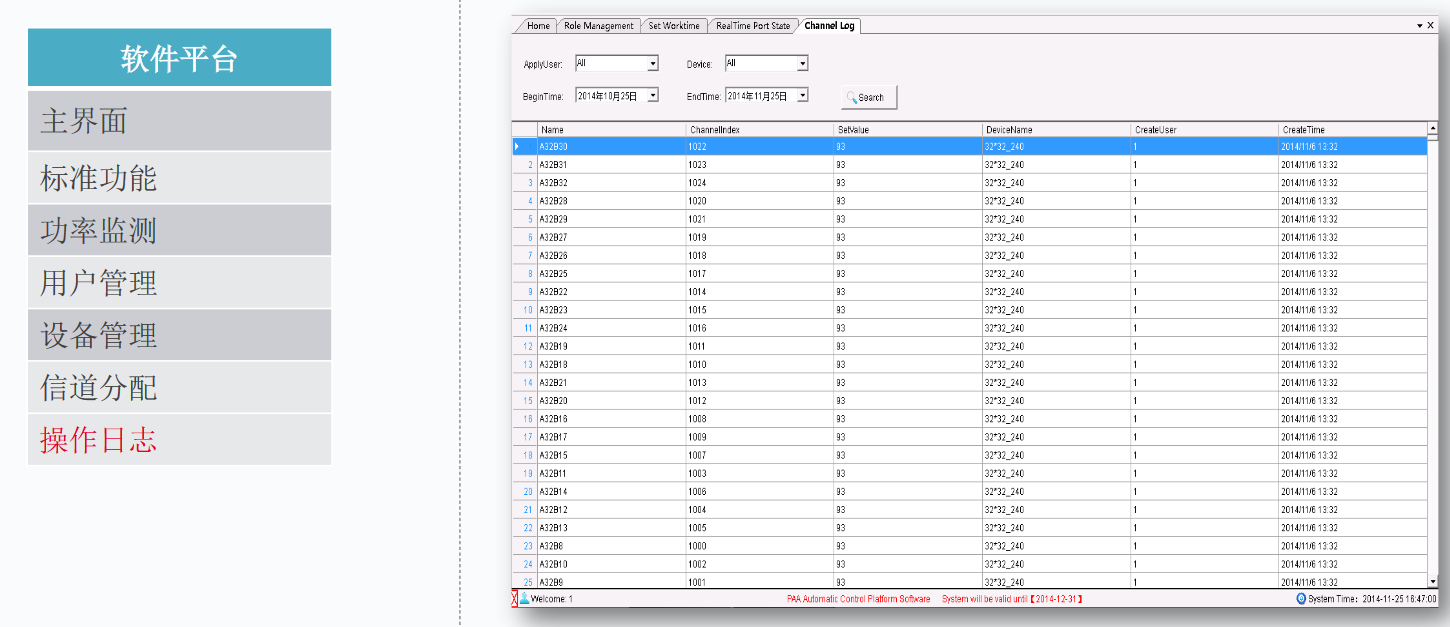Image resolution: width=1450 pixels, height=627 pixels.
Task: Select row 2 header for A32B31
Action: [x=525, y=164]
